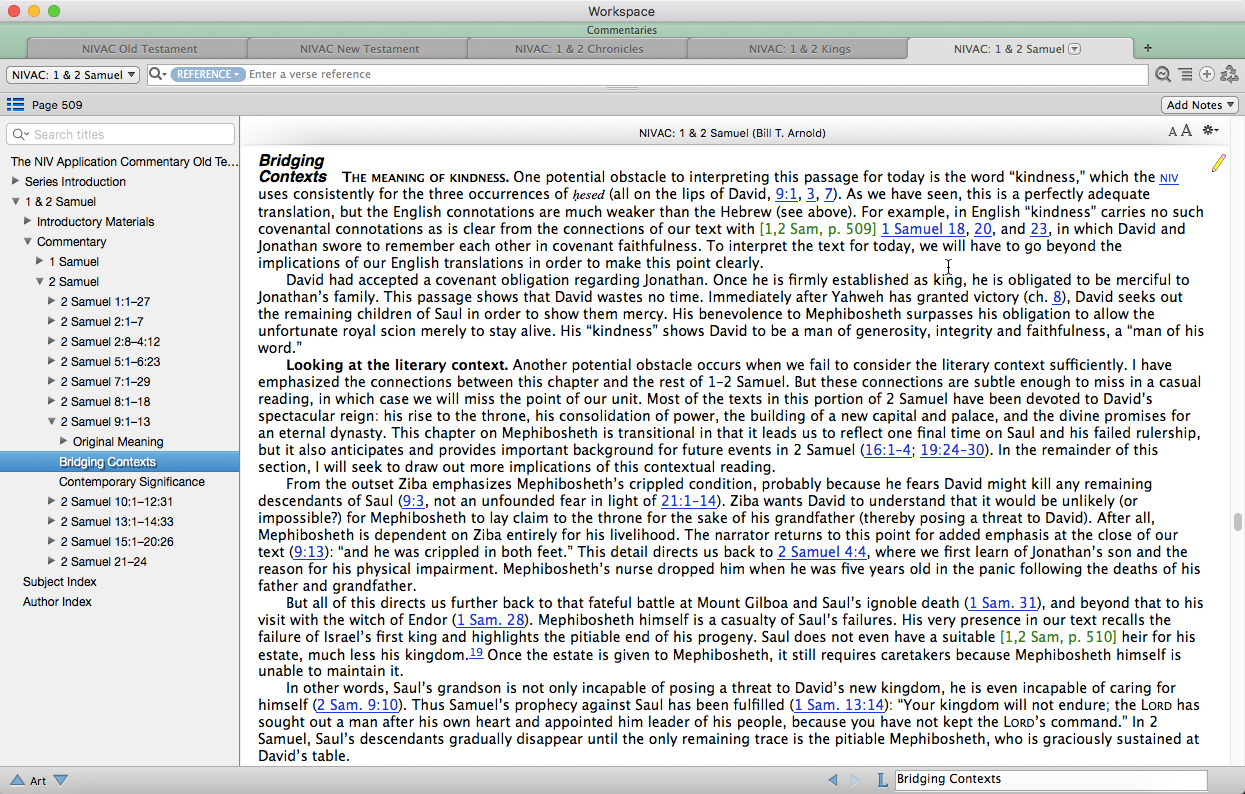Click the down triangle beside Art
The height and width of the screenshot is (794, 1245).
(60, 781)
